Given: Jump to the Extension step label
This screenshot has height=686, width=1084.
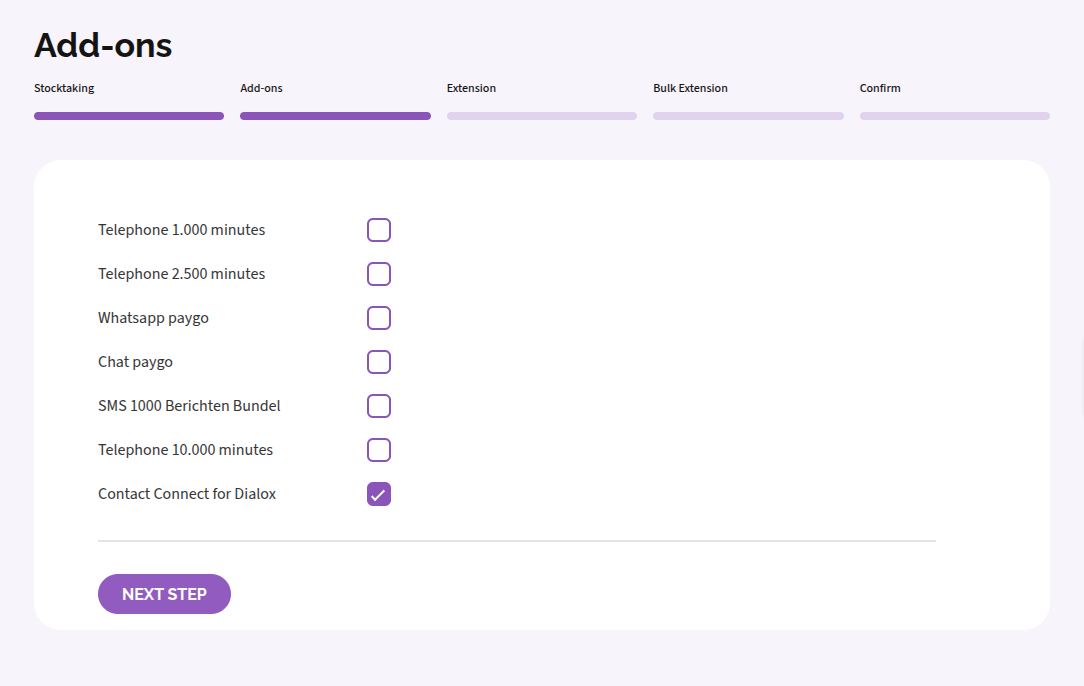Looking at the screenshot, I should tap(471, 88).
